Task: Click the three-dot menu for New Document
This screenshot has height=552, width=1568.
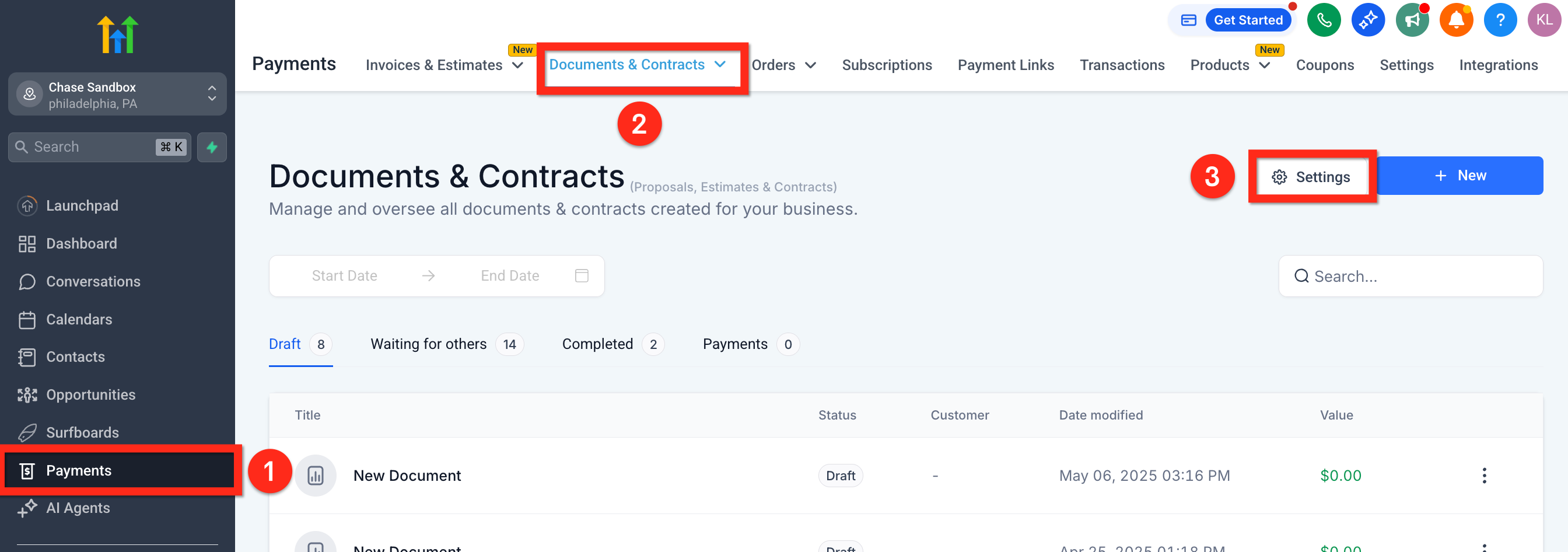Action: pyautogui.click(x=1484, y=476)
